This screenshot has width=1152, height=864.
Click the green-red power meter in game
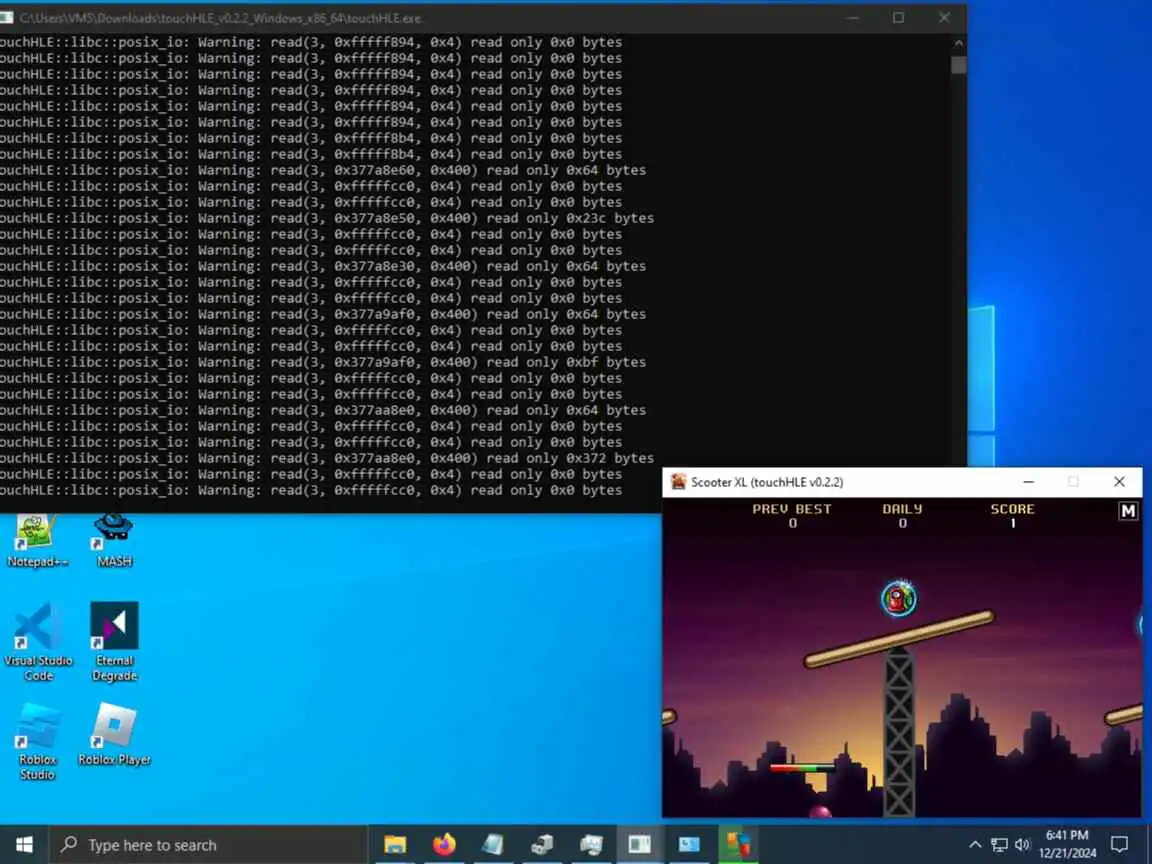tap(802, 768)
